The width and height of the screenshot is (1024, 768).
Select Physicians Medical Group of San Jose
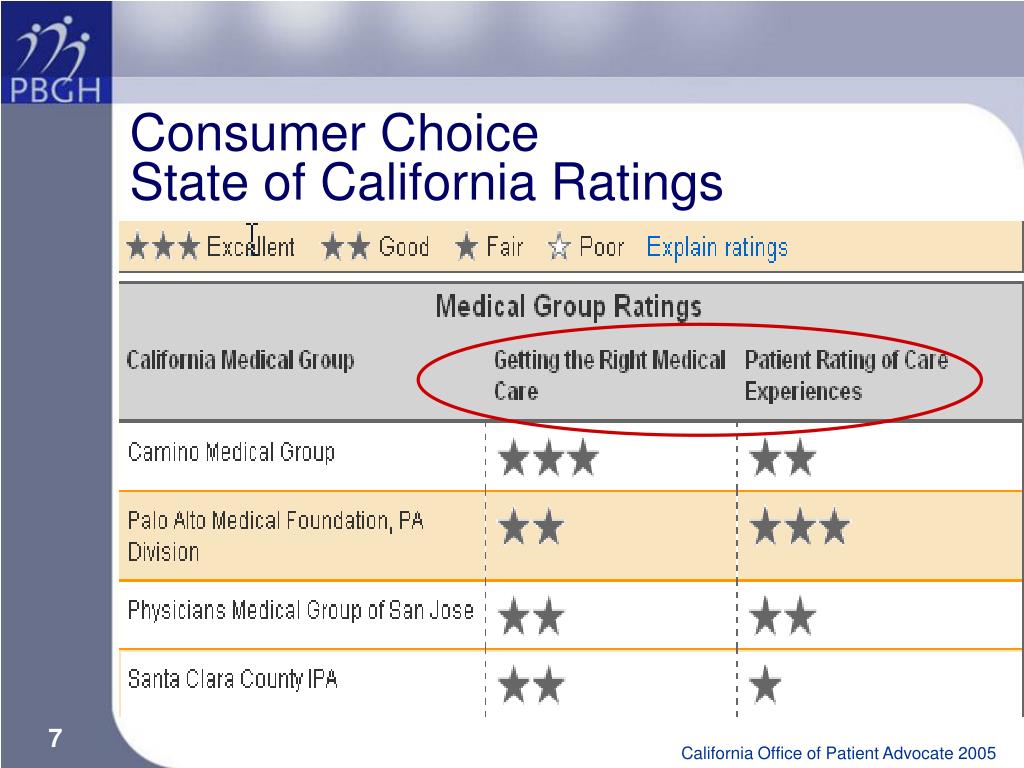coord(300,610)
